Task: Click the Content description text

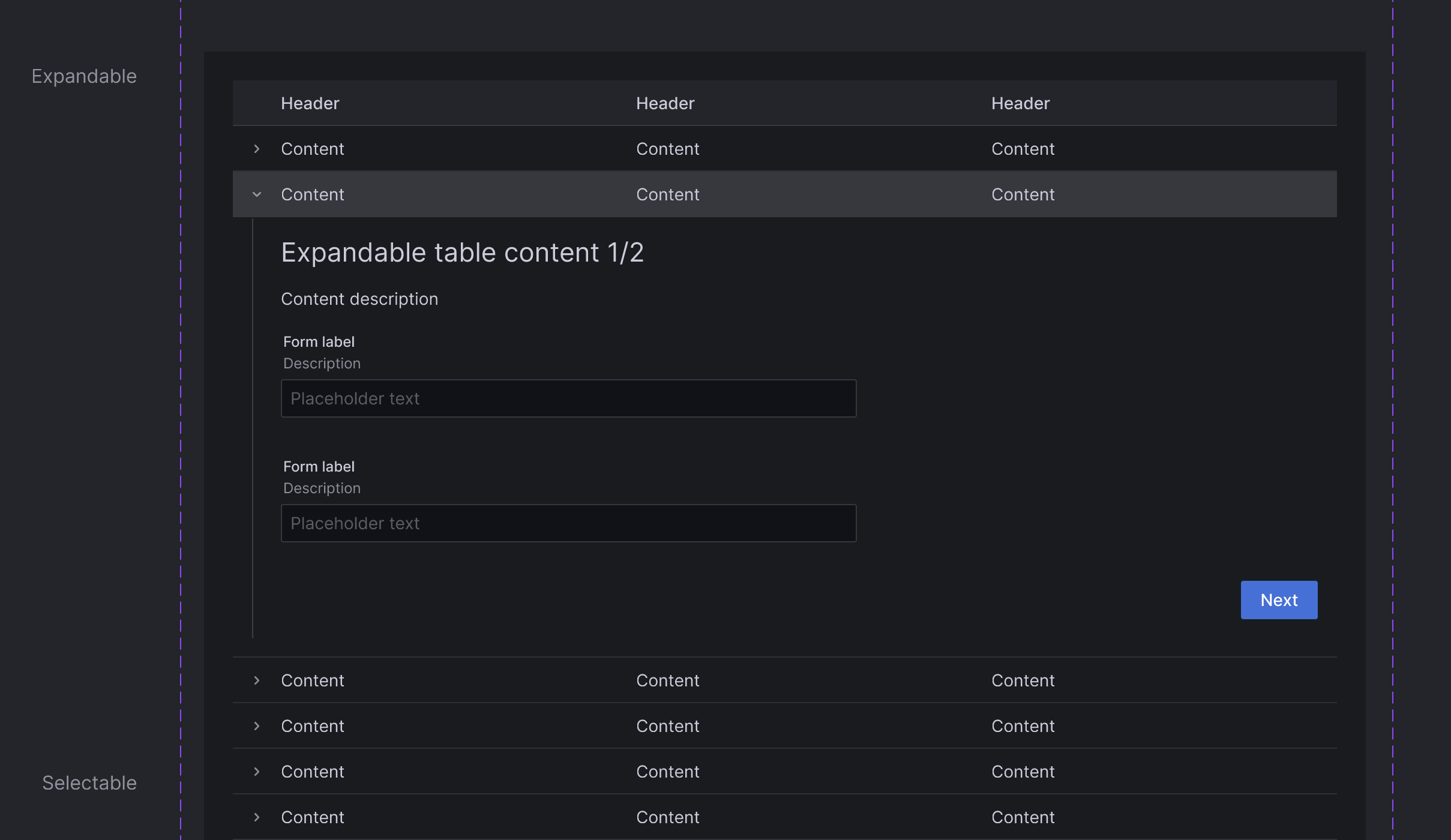Action: point(359,299)
